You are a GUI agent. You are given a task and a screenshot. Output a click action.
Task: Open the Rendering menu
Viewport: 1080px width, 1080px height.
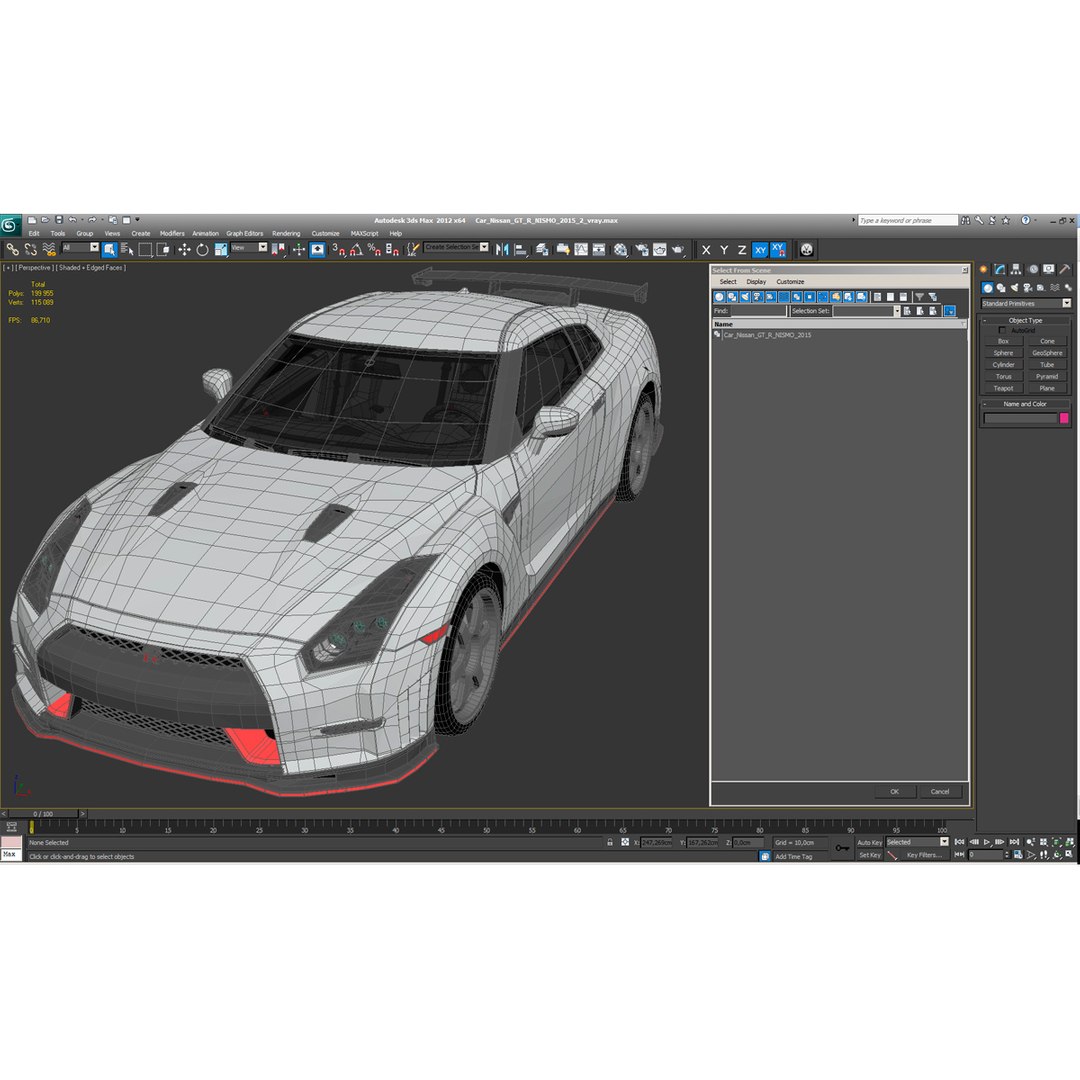click(286, 233)
